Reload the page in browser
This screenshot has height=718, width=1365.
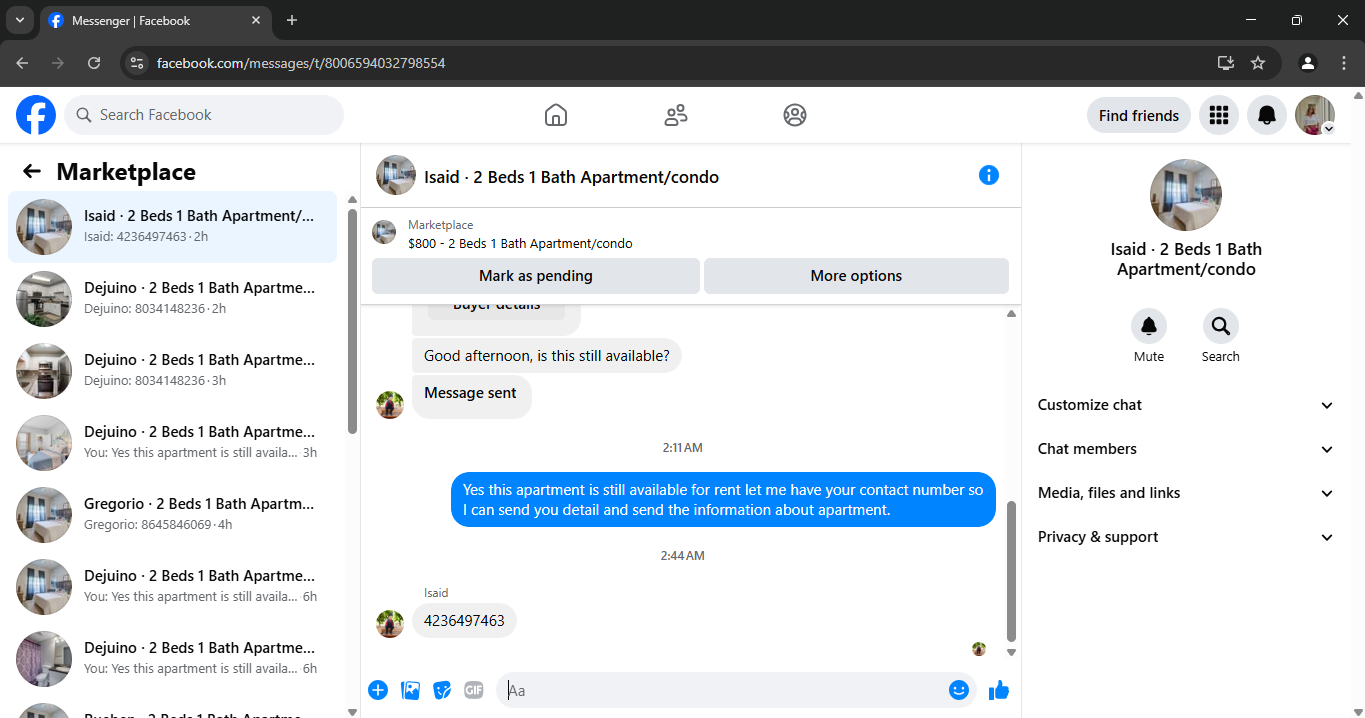click(94, 63)
